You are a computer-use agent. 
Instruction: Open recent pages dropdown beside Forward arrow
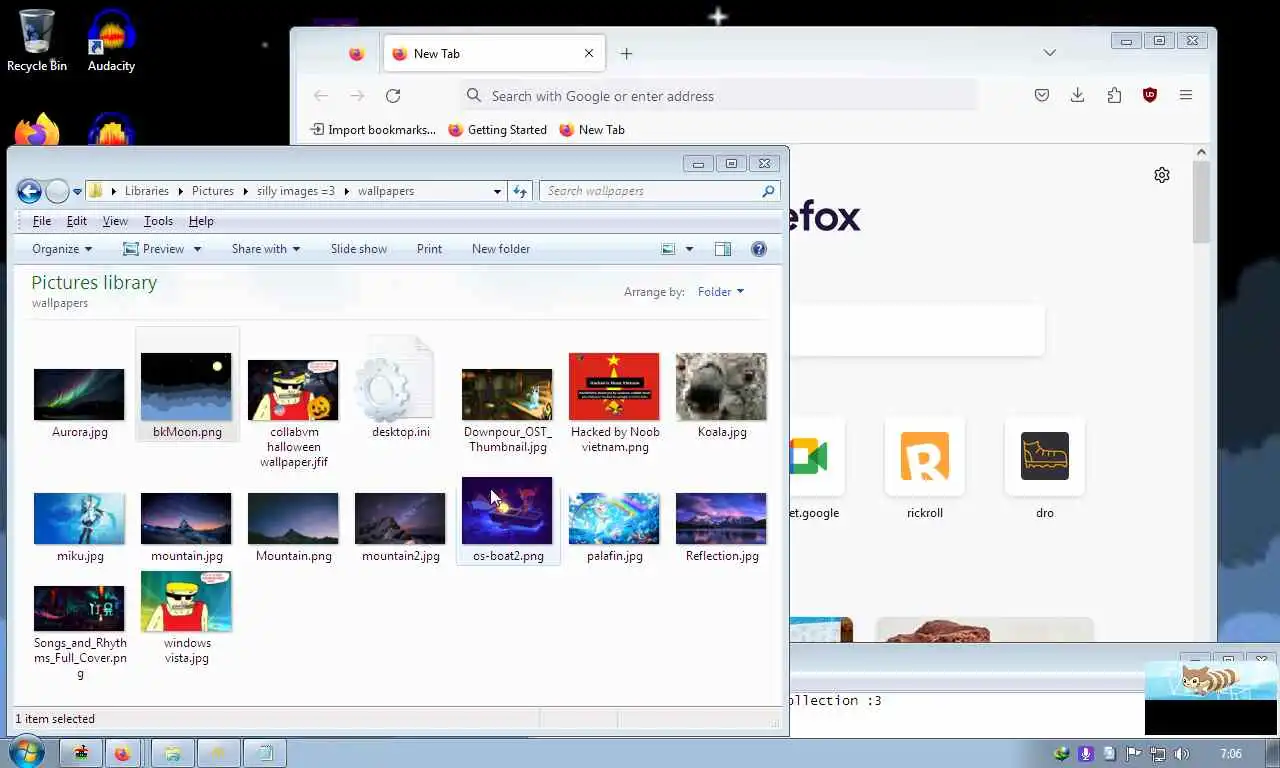point(77,192)
